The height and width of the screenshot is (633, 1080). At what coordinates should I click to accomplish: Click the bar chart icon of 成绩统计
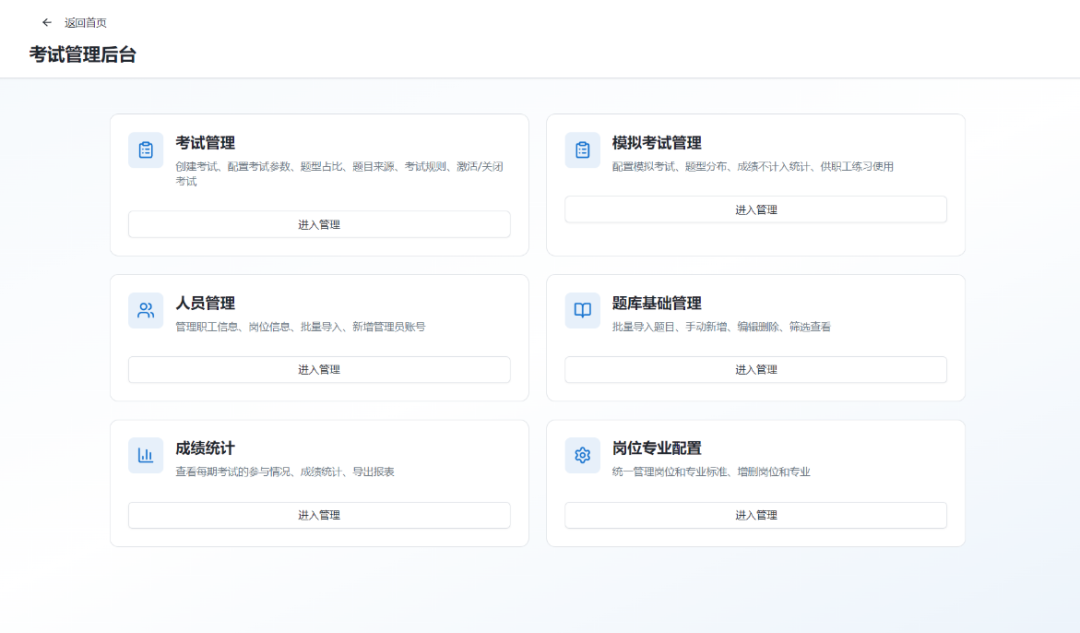145,455
